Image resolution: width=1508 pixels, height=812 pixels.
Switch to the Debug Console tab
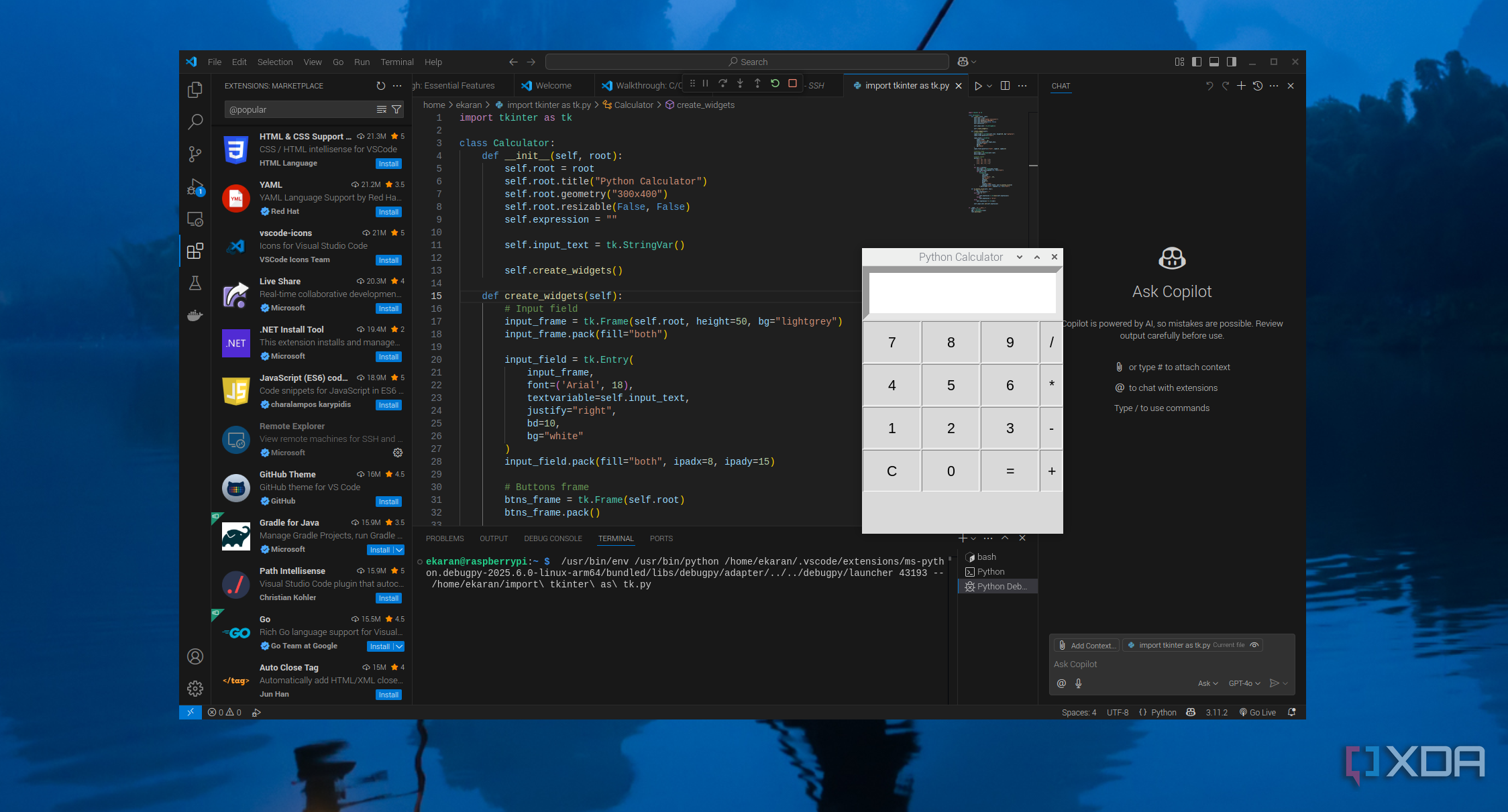(x=553, y=538)
